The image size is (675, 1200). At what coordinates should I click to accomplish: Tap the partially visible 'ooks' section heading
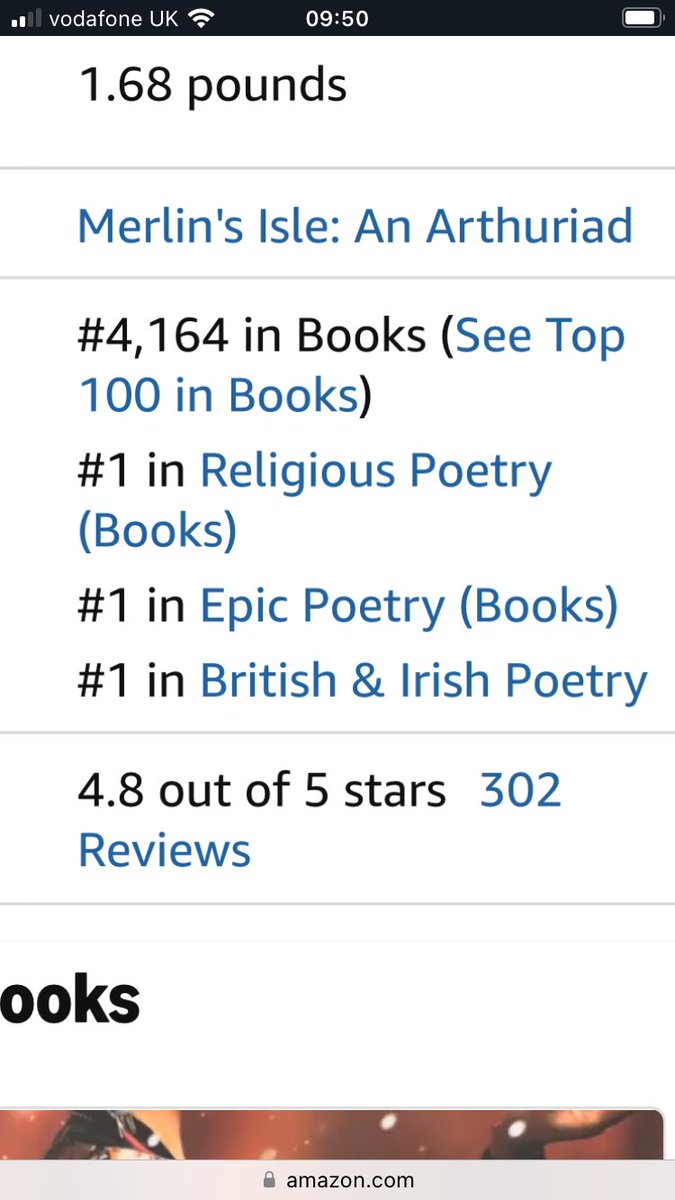click(70, 1000)
